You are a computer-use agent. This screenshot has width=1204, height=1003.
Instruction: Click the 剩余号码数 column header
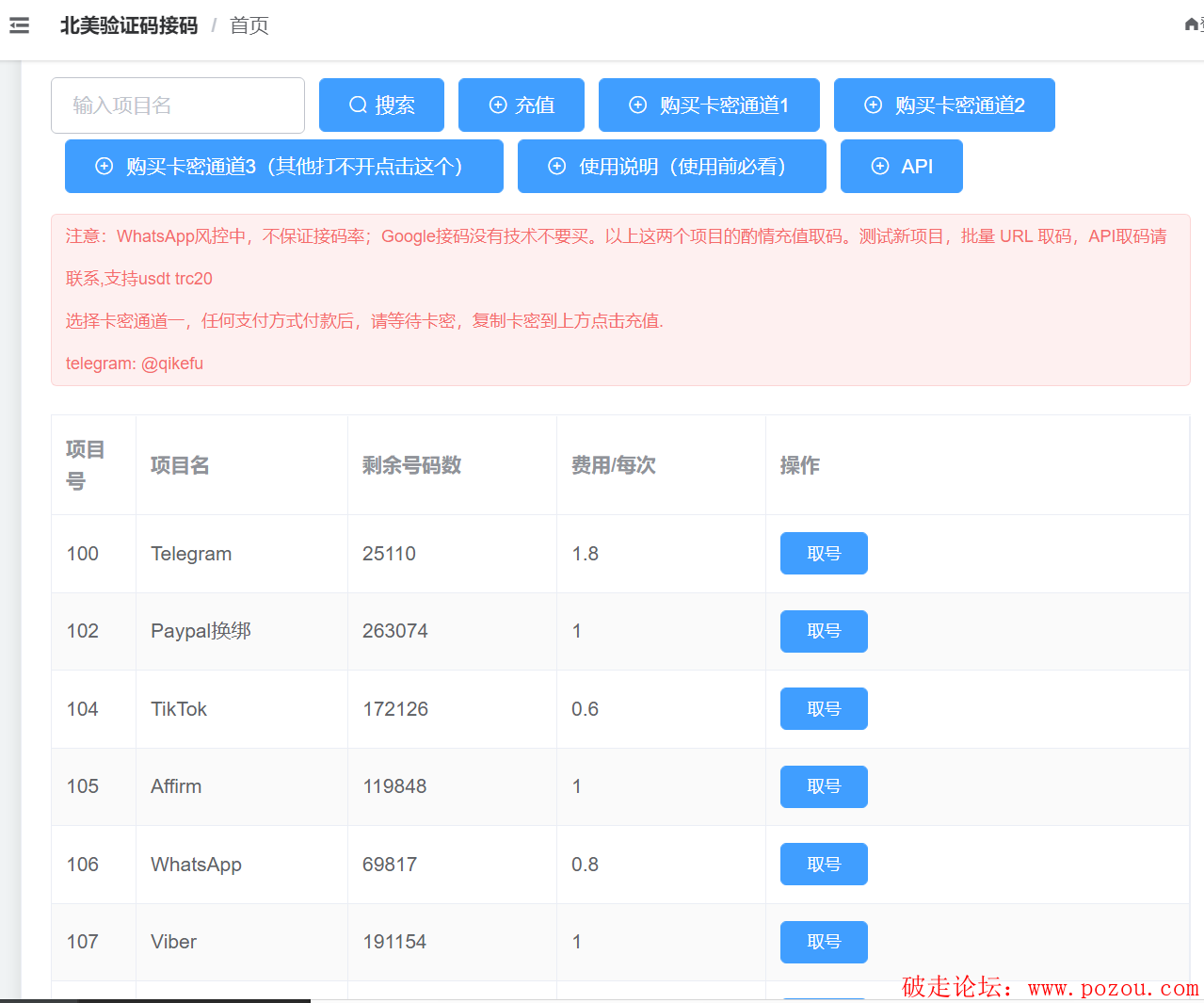click(x=411, y=465)
